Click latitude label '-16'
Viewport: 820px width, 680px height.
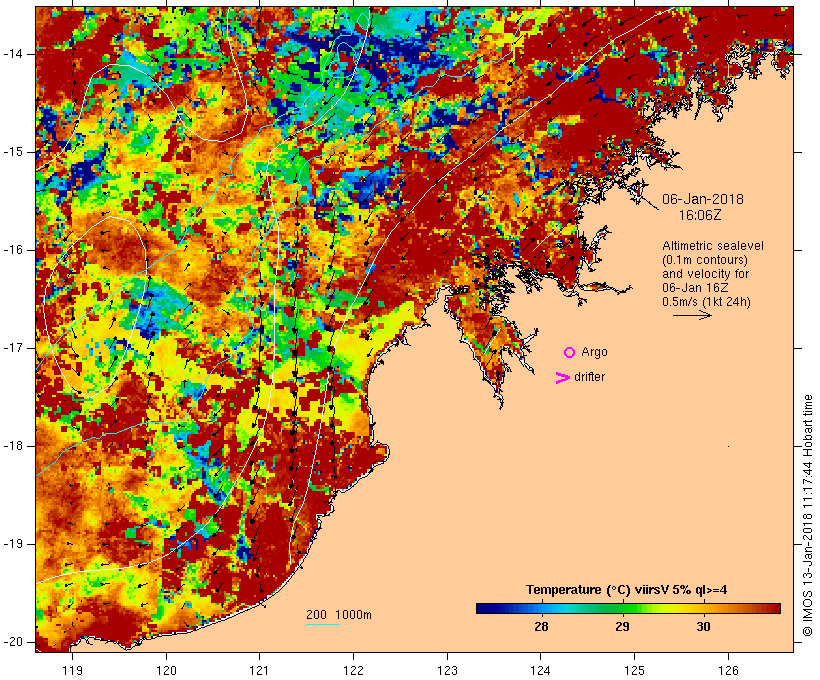[x=12, y=250]
